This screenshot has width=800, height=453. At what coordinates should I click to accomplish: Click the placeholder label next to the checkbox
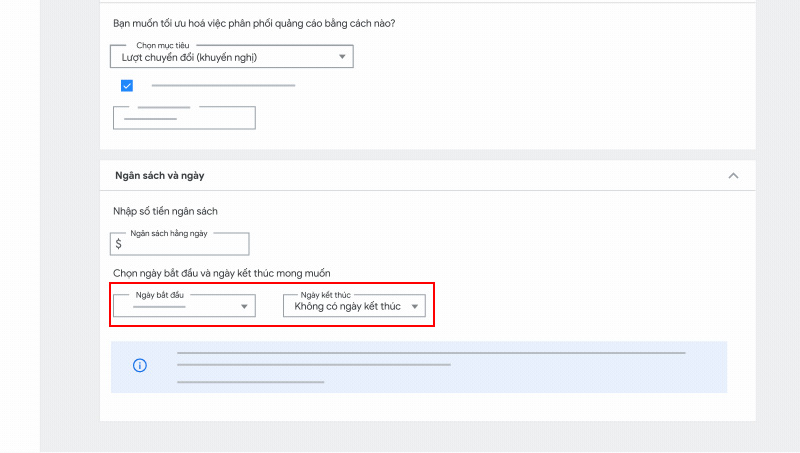[223, 86]
